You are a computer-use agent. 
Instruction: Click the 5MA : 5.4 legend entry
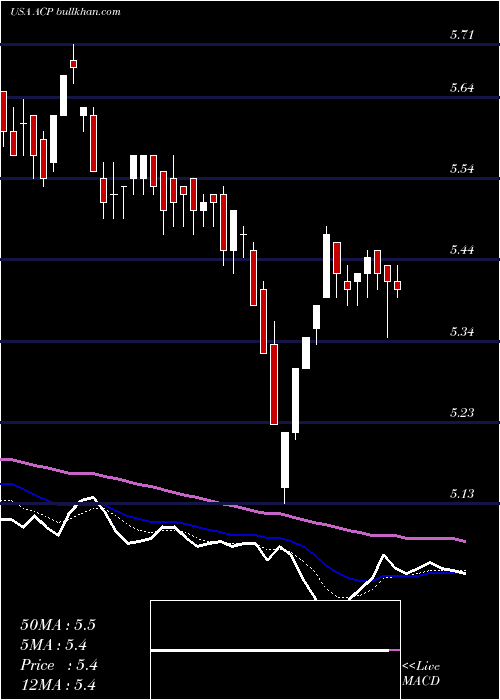tap(54, 645)
